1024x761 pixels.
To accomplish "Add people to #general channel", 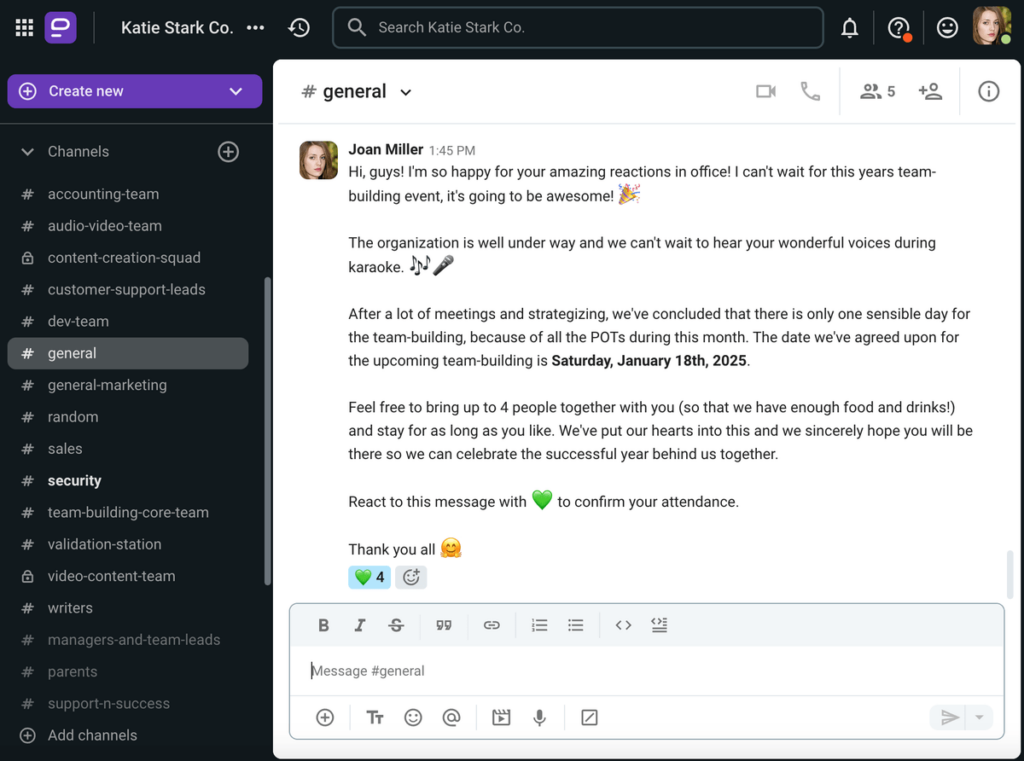I will tap(931, 91).
